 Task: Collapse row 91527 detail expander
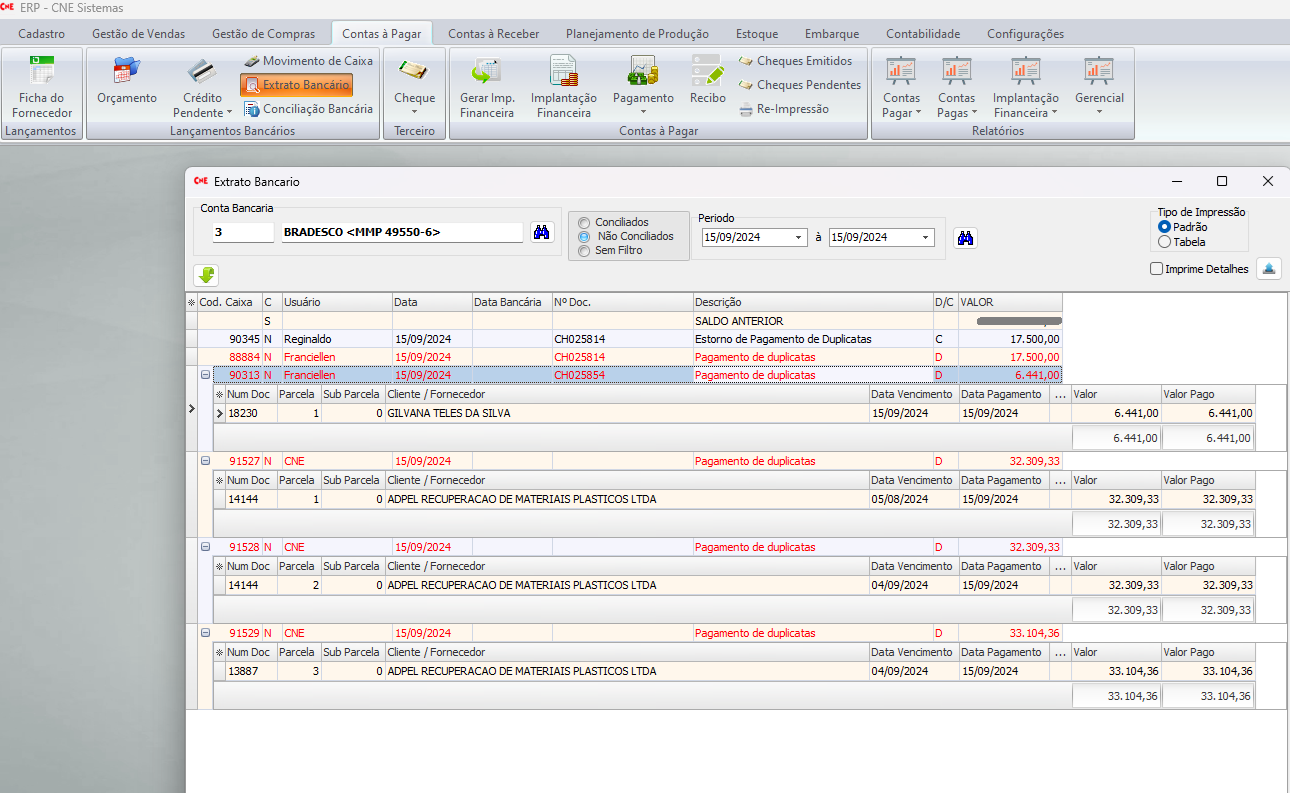[x=205, y=461]
